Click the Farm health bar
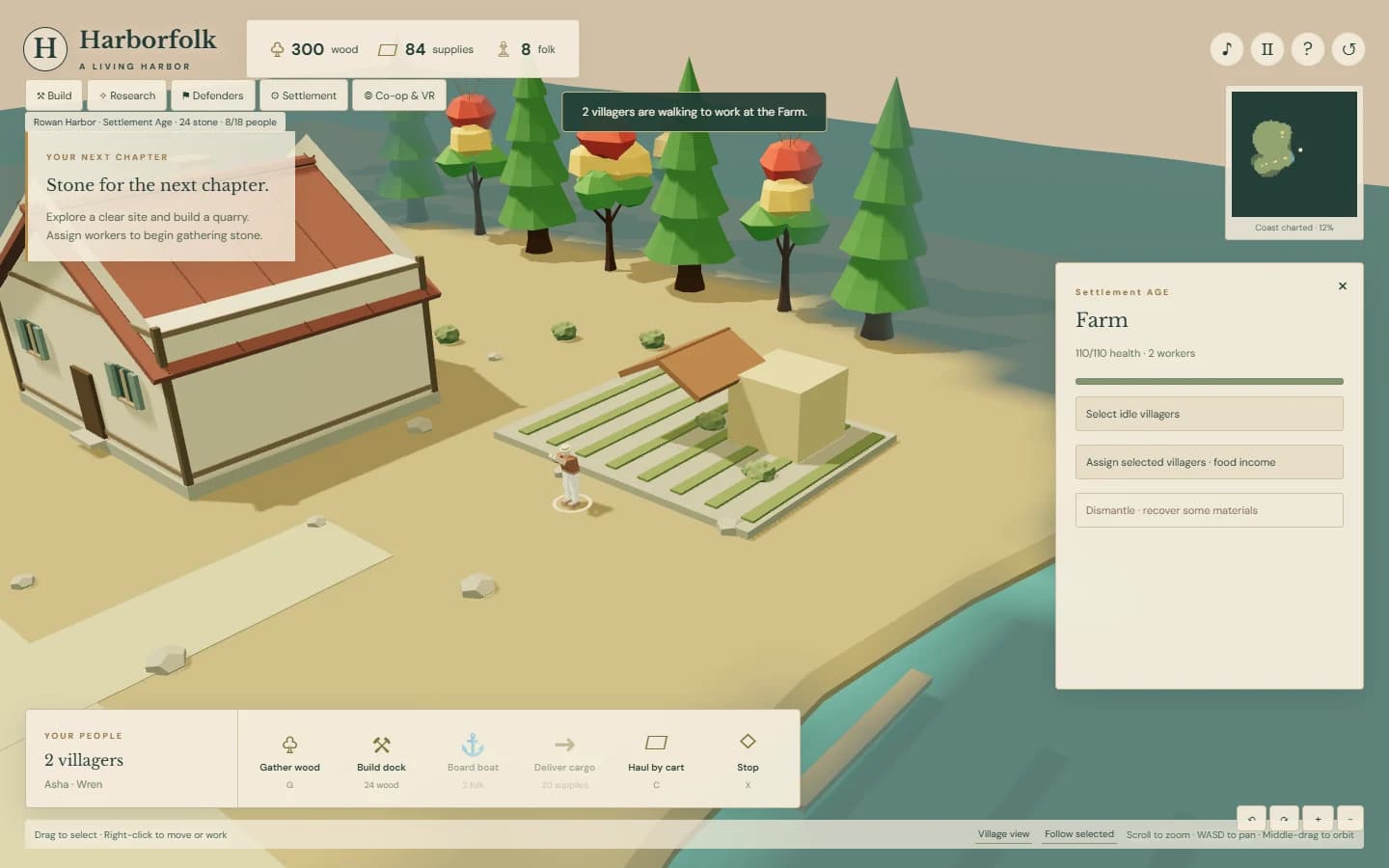Viewport: 1389px width, 868px height. 1209,381
